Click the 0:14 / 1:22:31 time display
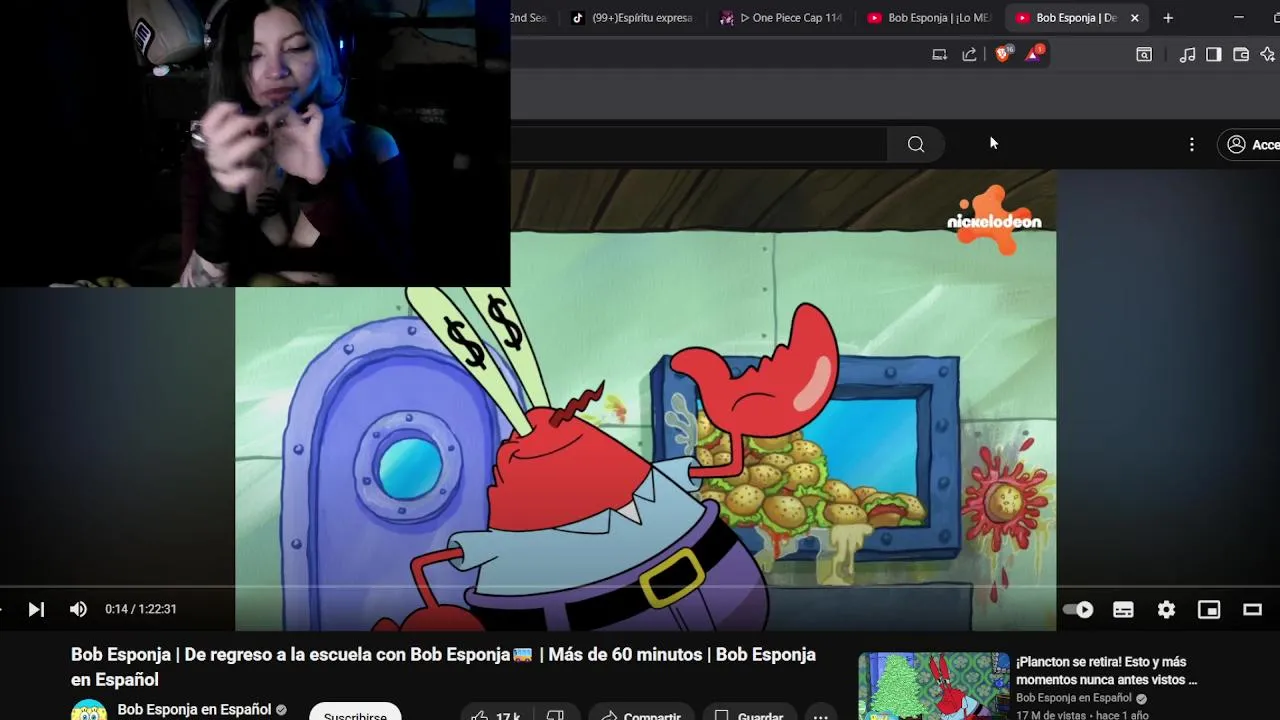This screenshot has height=720, width=1280. (x=141, y=609)
